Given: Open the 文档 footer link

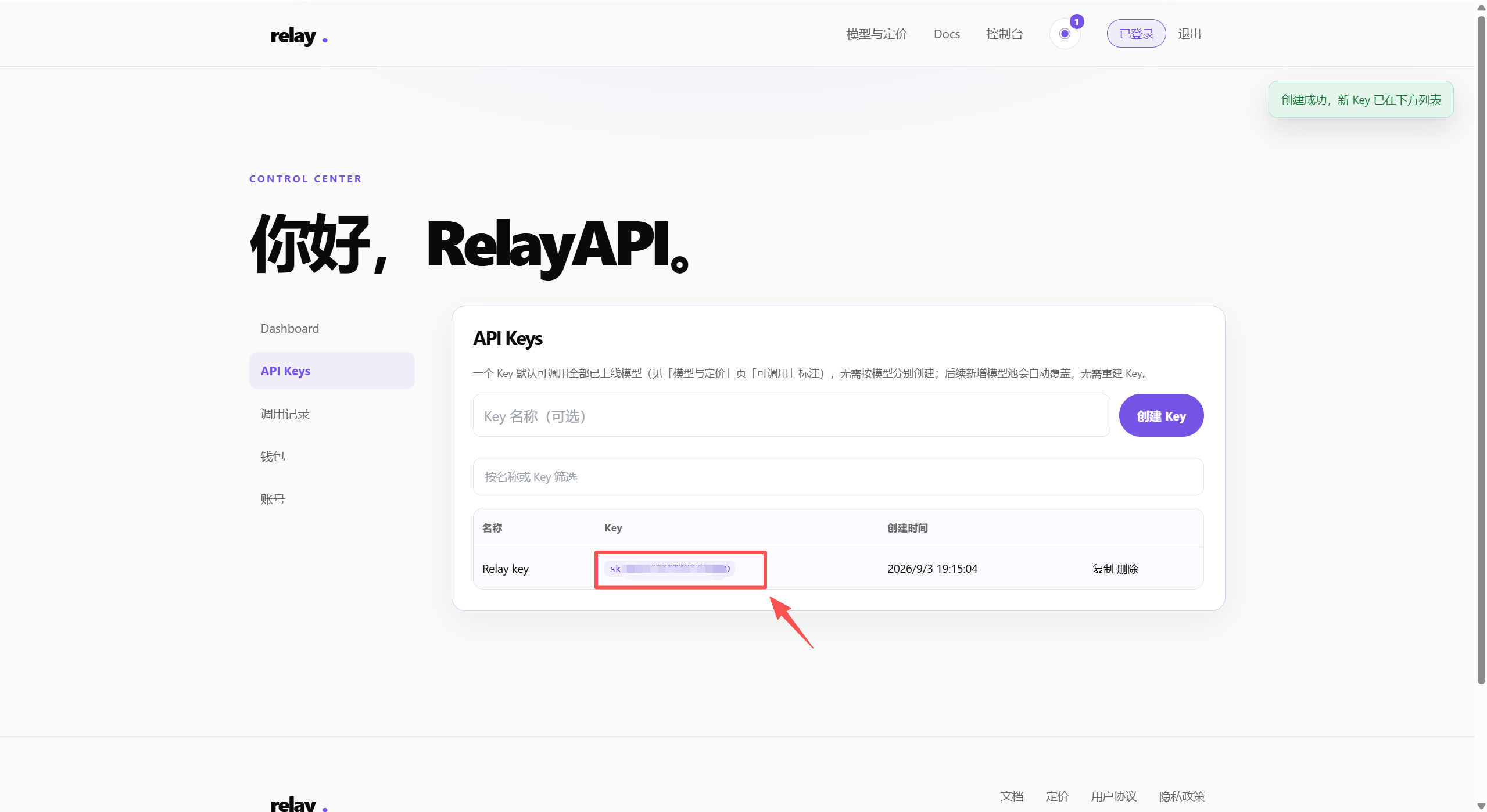Looking at the screenshot, I should (x=1012, y=796).
